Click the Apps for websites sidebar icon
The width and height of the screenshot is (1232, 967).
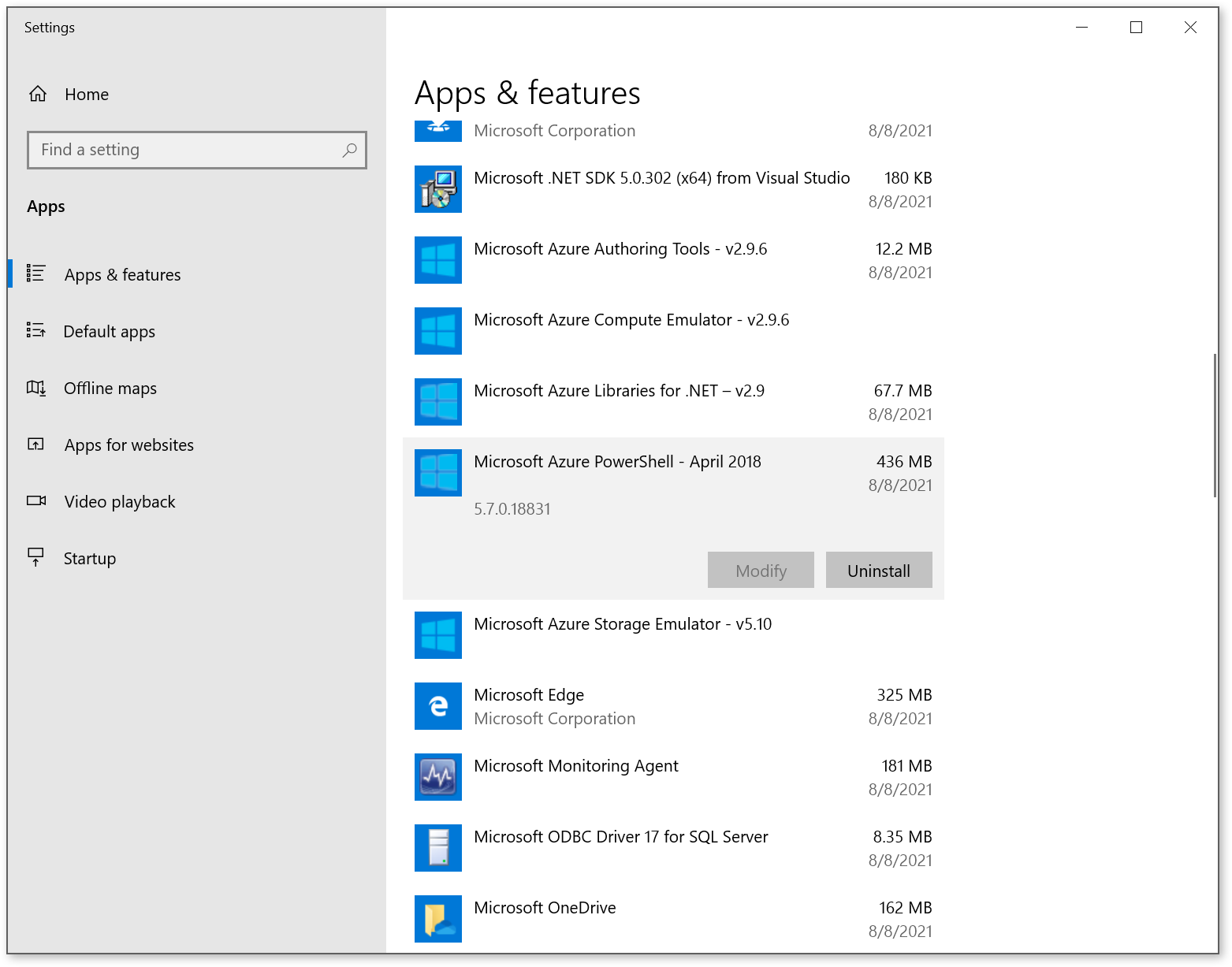pos(35,444)
